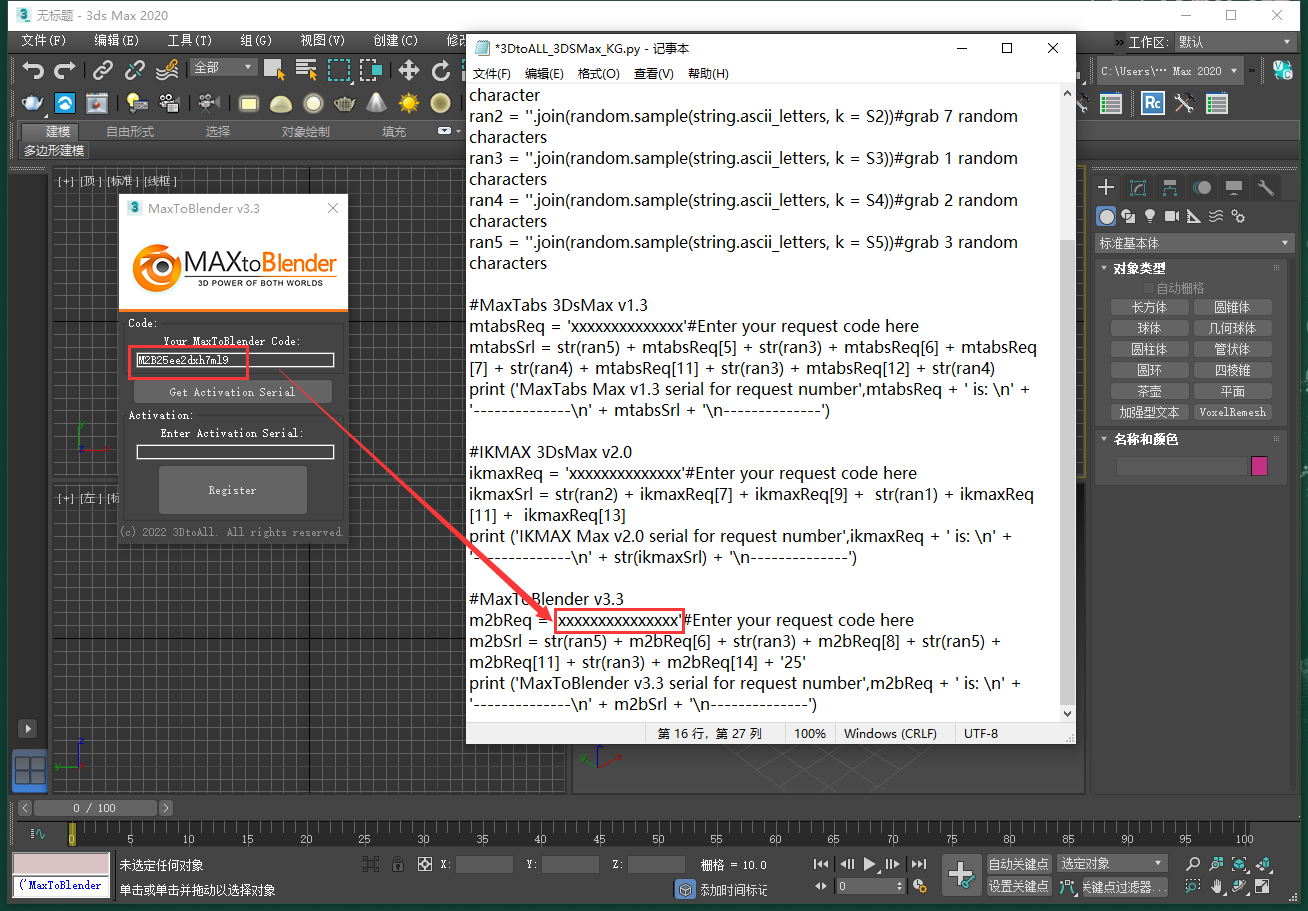
Task: Click the 自动关键点 auto key button
Action: point(1018,863)
